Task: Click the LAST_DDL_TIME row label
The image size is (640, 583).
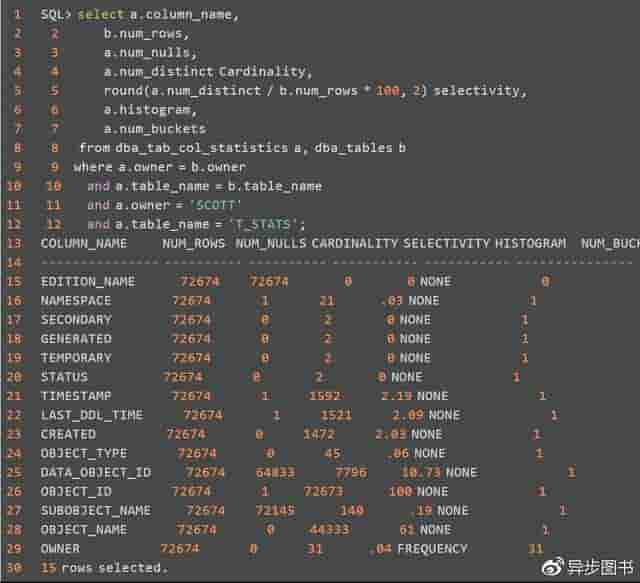Action: [92, 415]
